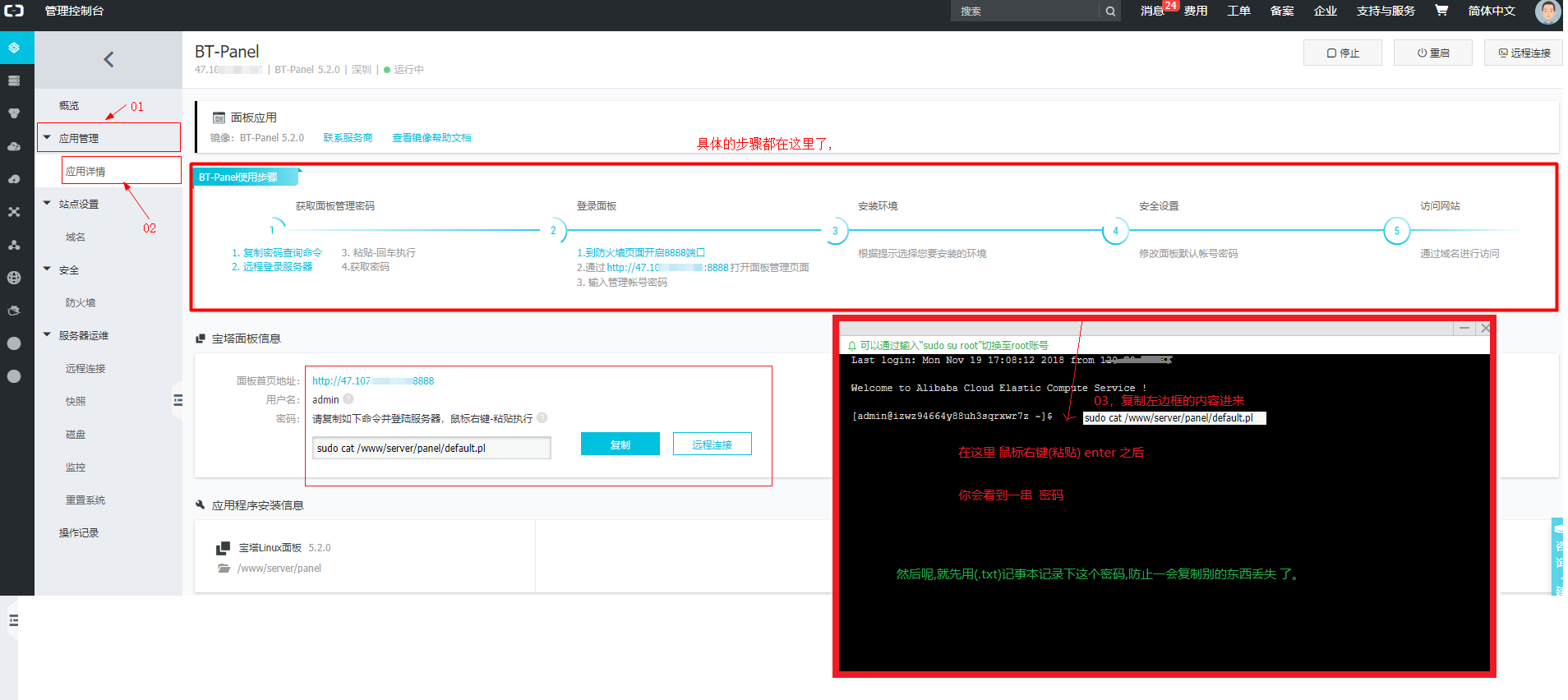
Task: Open 操作记录 in the side menu
Action: click(x=79, y=533)
